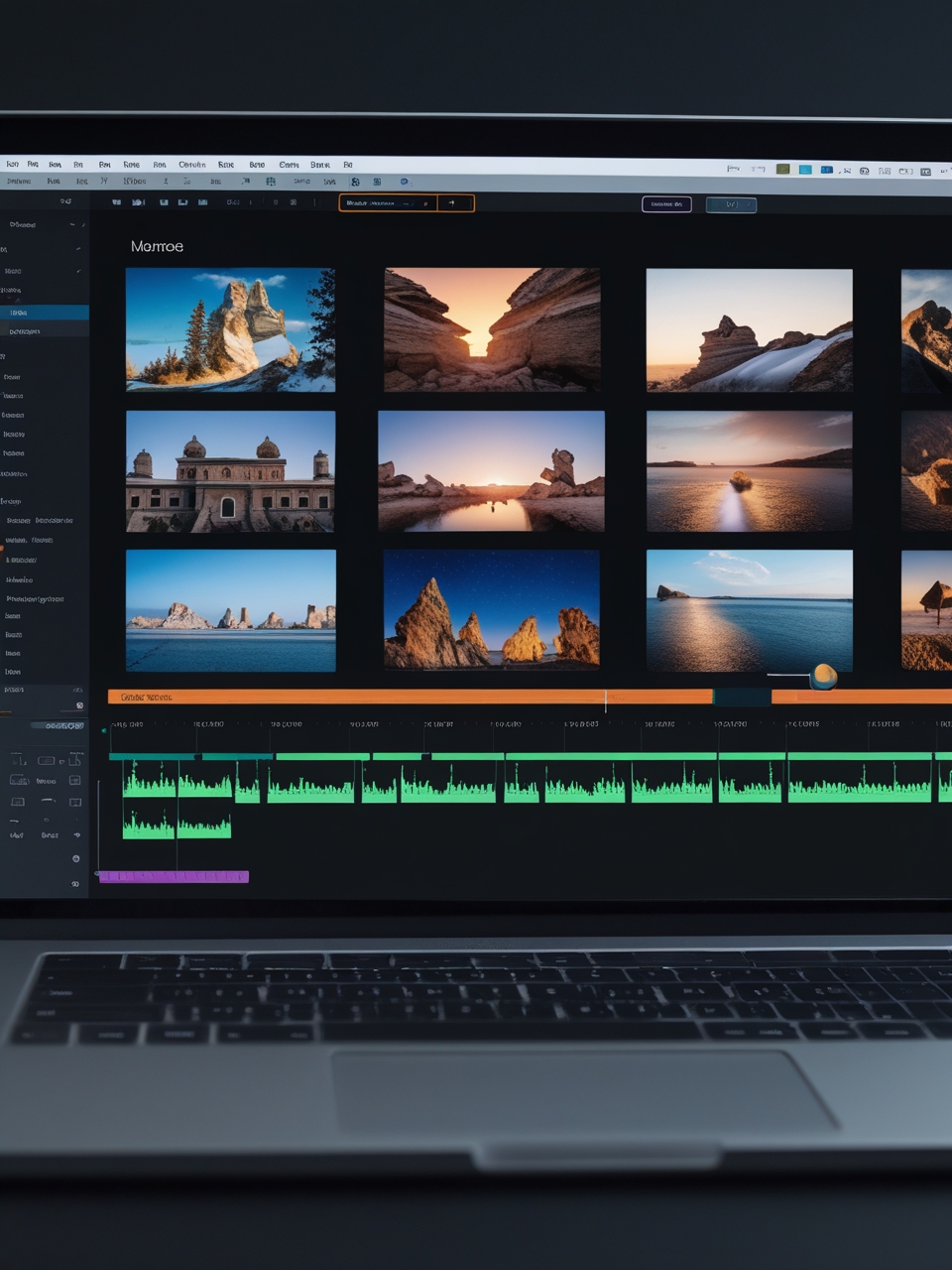This screenshot has height=1270, width=952.
Task: Click the green swatch icon in top-right toolbar
Action: (782, 170)
